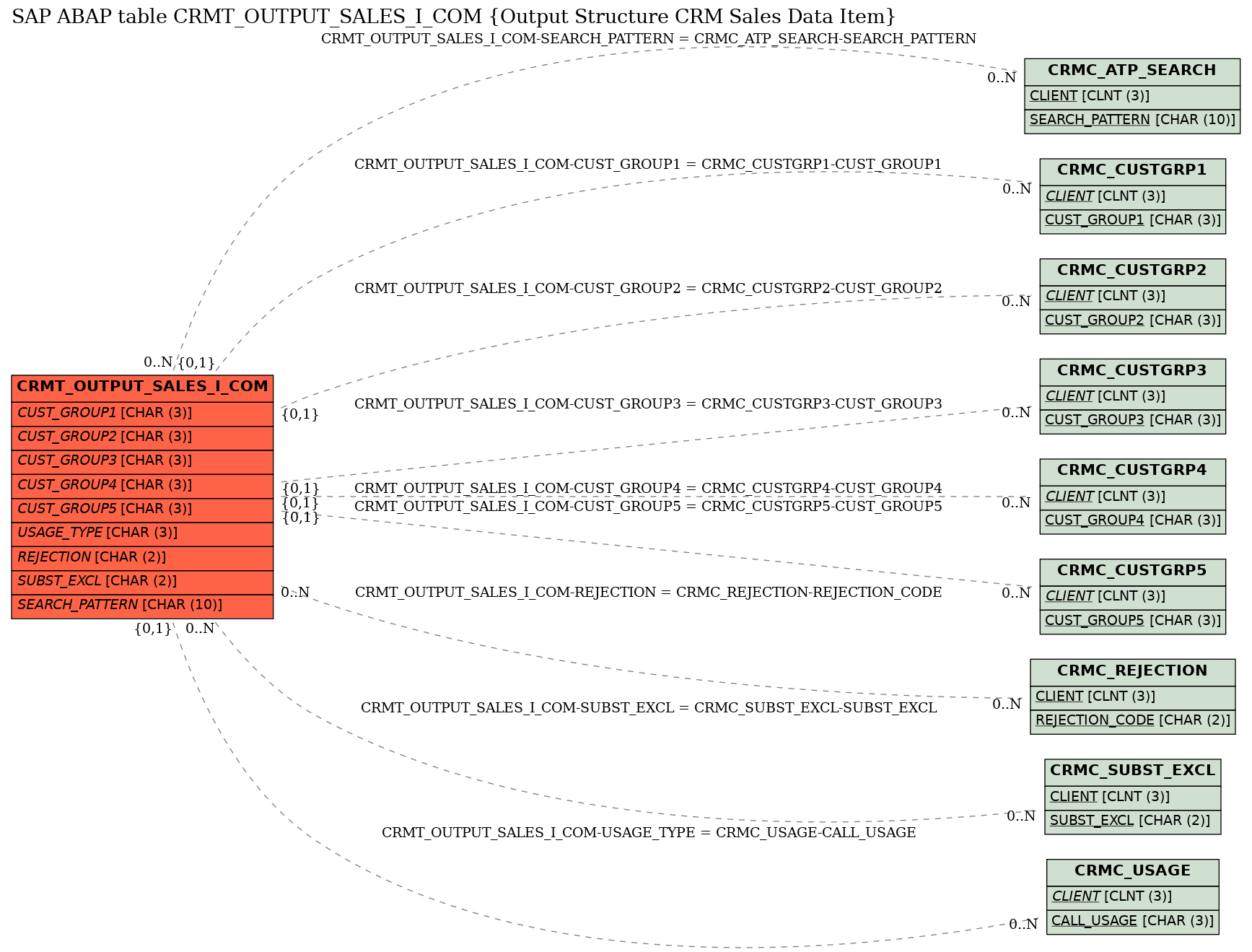This screenshot has height=952, width=1252.
Task: Click the 0..N cardinality beside CRMC_USAGE
Action: [x=1023, y=925]
